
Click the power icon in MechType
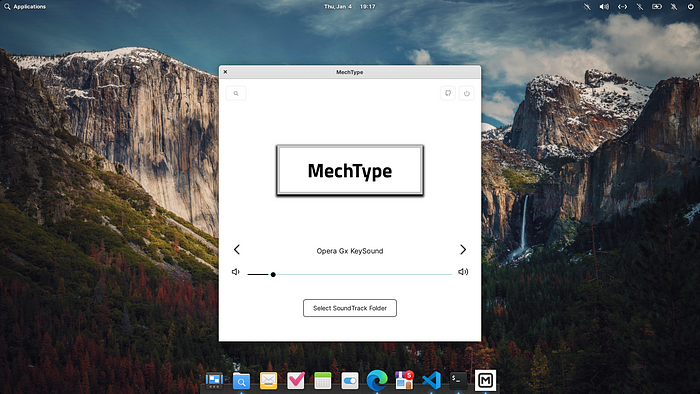tap(467, 93)
